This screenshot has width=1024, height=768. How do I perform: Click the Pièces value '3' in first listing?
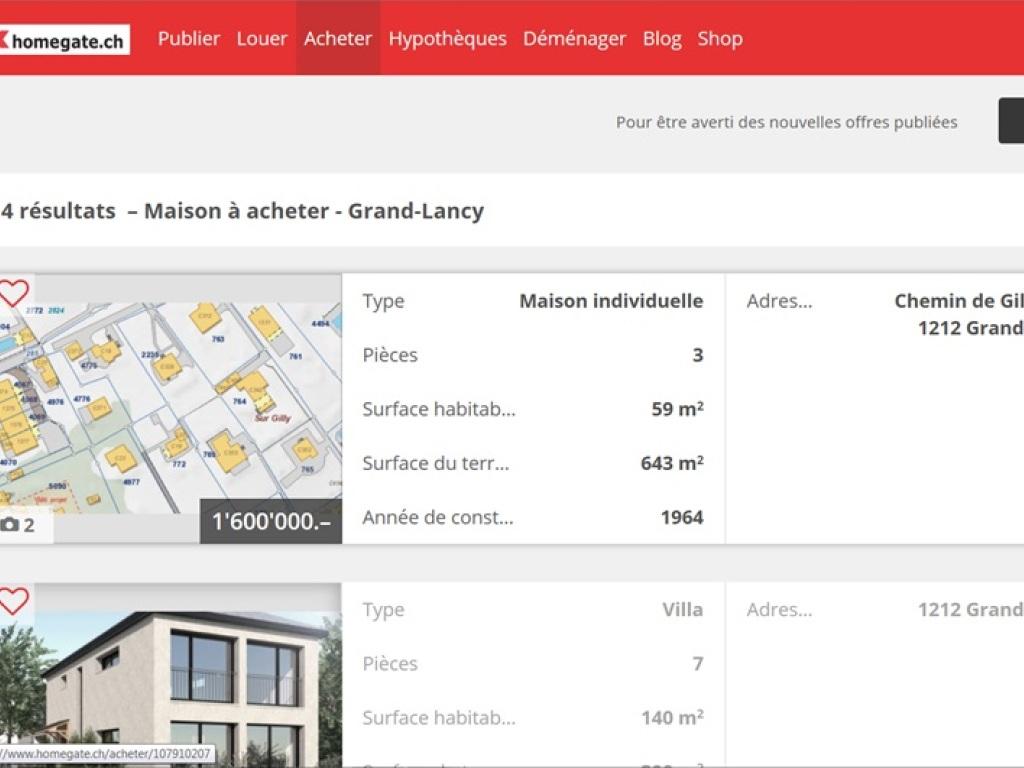tap(697, 355)
